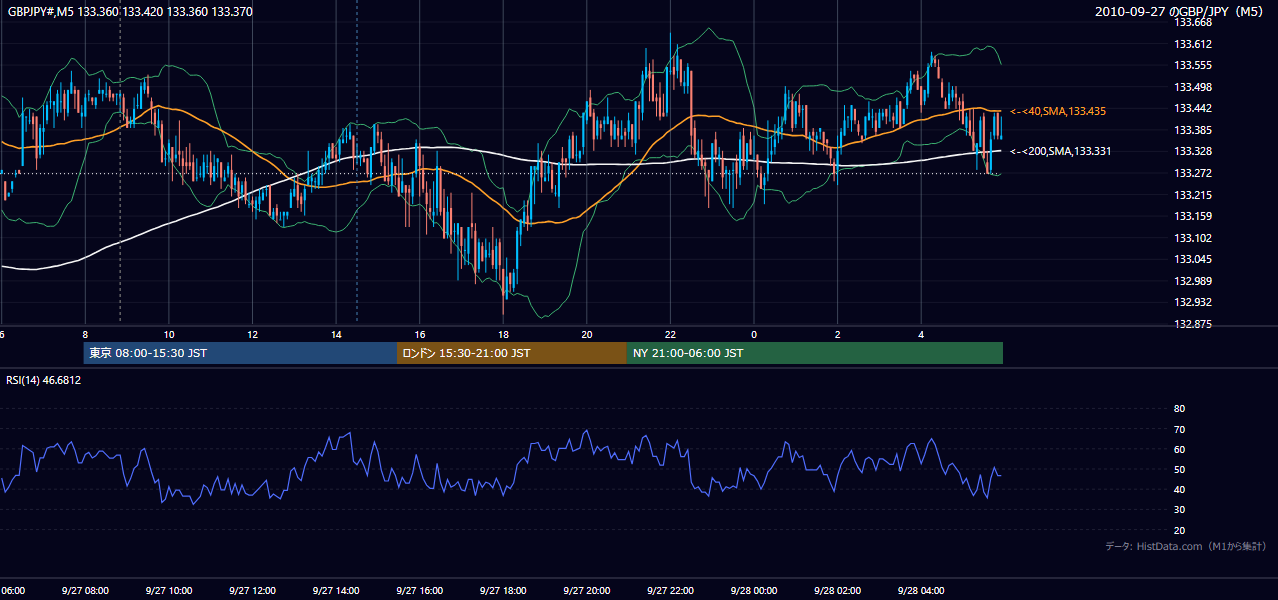
Task: Click price axis value 133.215
Action: pyautogui.click(x=1192, y=195)
